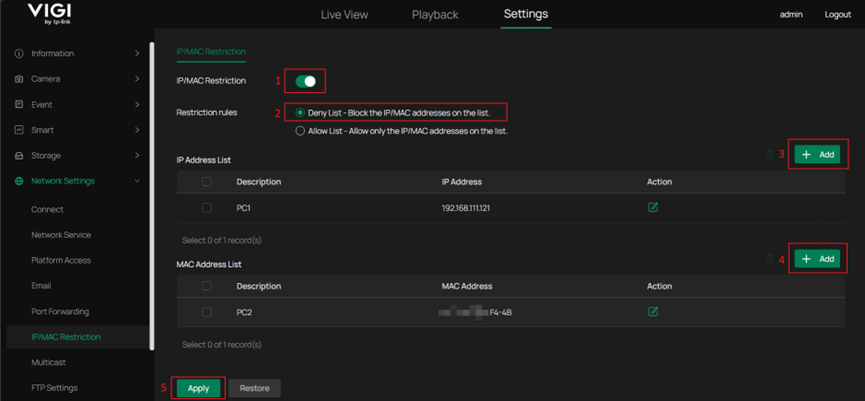Click the Smart icon in sidebar
865x401 pixels.
tap(19, 130)
